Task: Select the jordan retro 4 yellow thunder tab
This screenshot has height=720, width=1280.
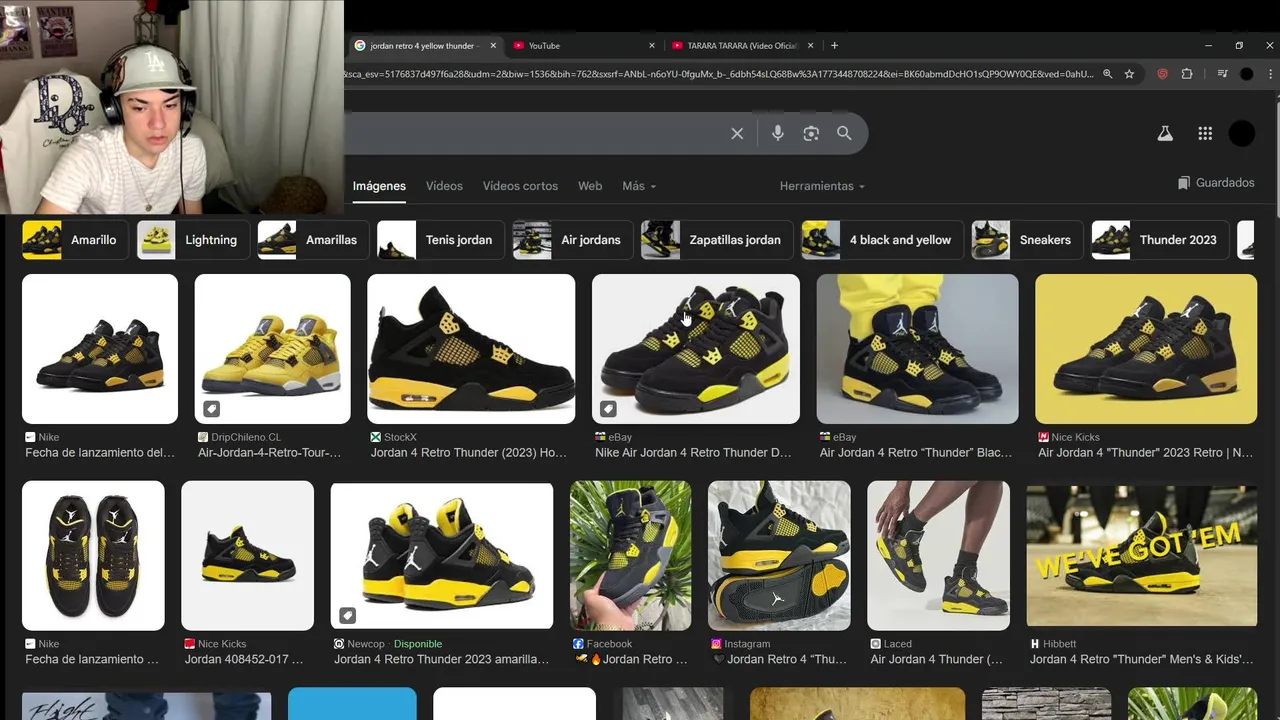Action: click(424, 45)
